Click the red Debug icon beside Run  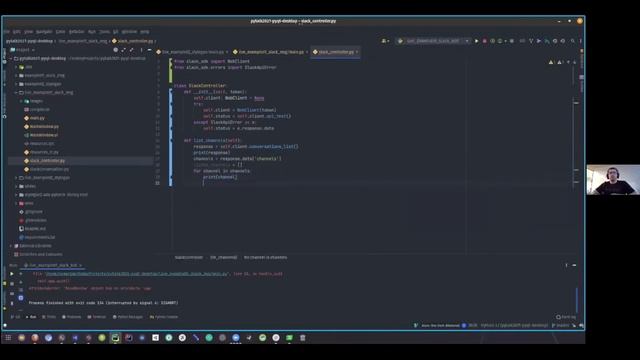484,41
